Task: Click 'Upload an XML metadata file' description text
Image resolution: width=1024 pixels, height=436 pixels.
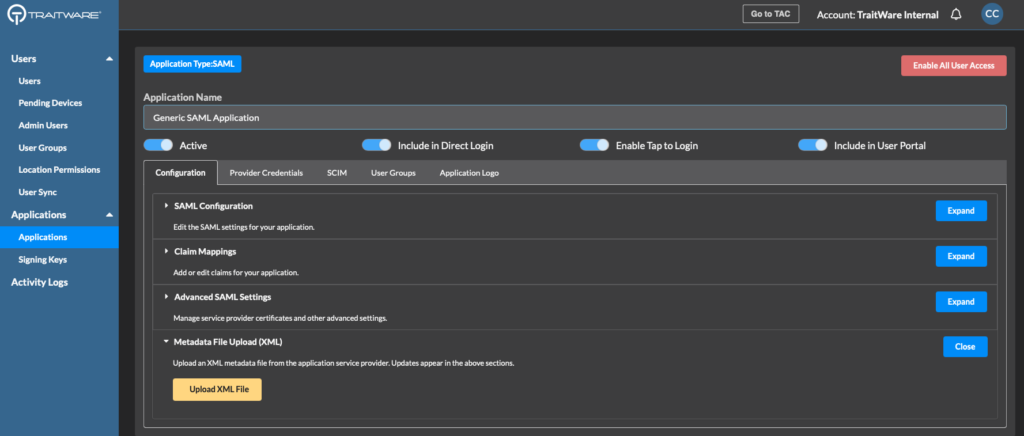Action: (344, 363)
